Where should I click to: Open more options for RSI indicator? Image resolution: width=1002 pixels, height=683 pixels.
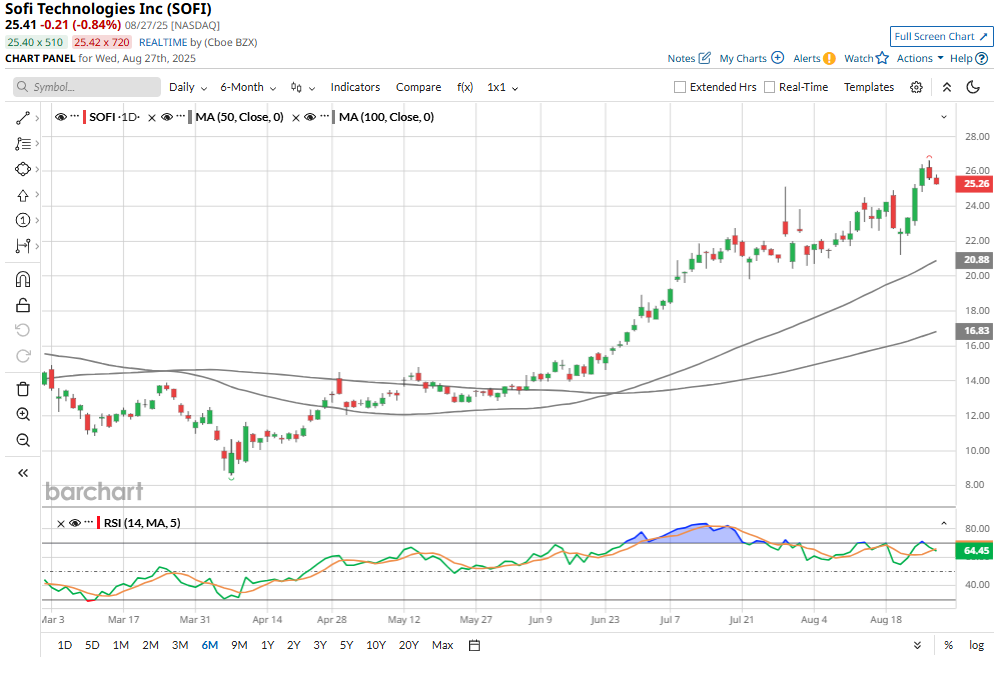[x=89, y=522]
